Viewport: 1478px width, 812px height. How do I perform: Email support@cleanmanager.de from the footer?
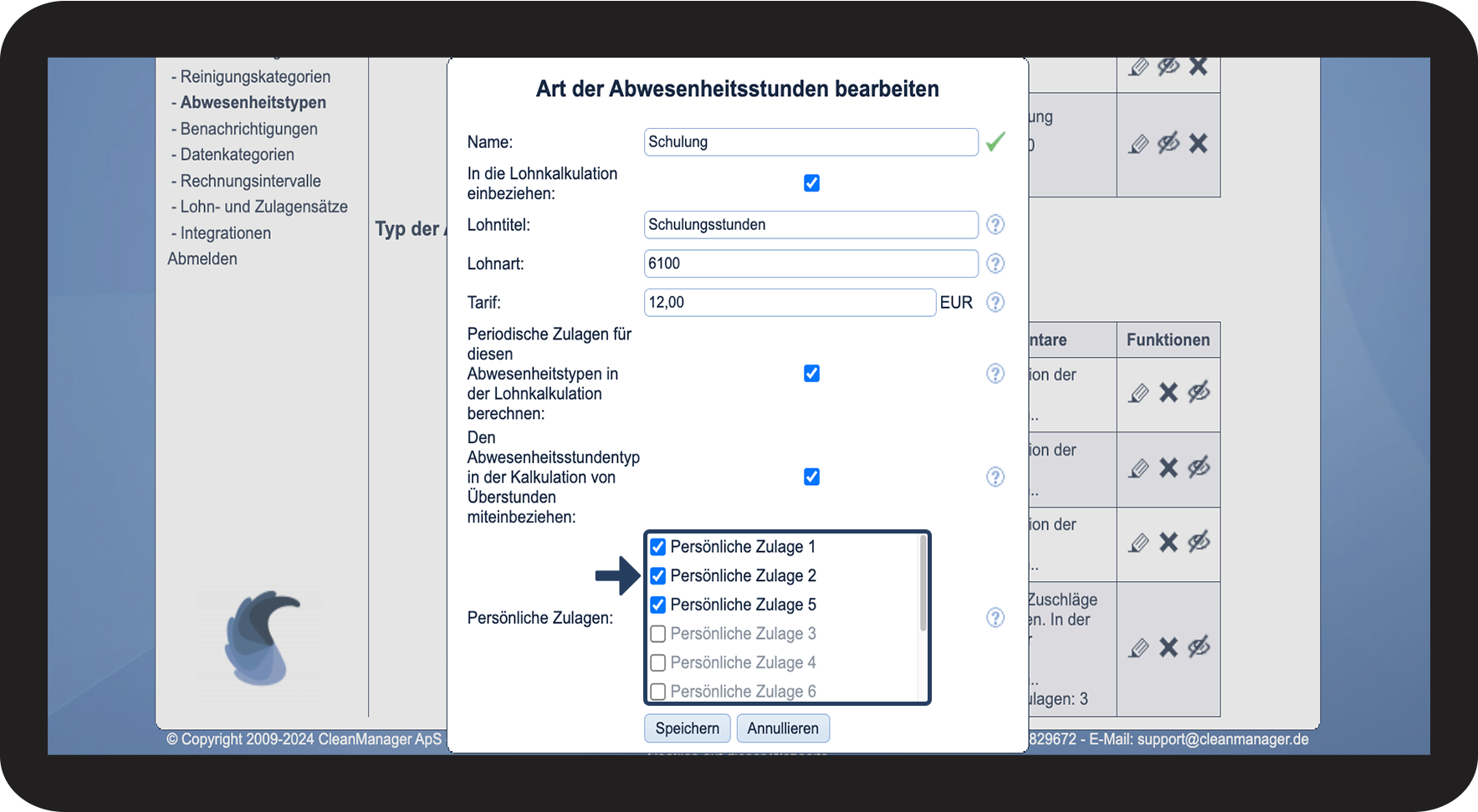pos(1223,739)
